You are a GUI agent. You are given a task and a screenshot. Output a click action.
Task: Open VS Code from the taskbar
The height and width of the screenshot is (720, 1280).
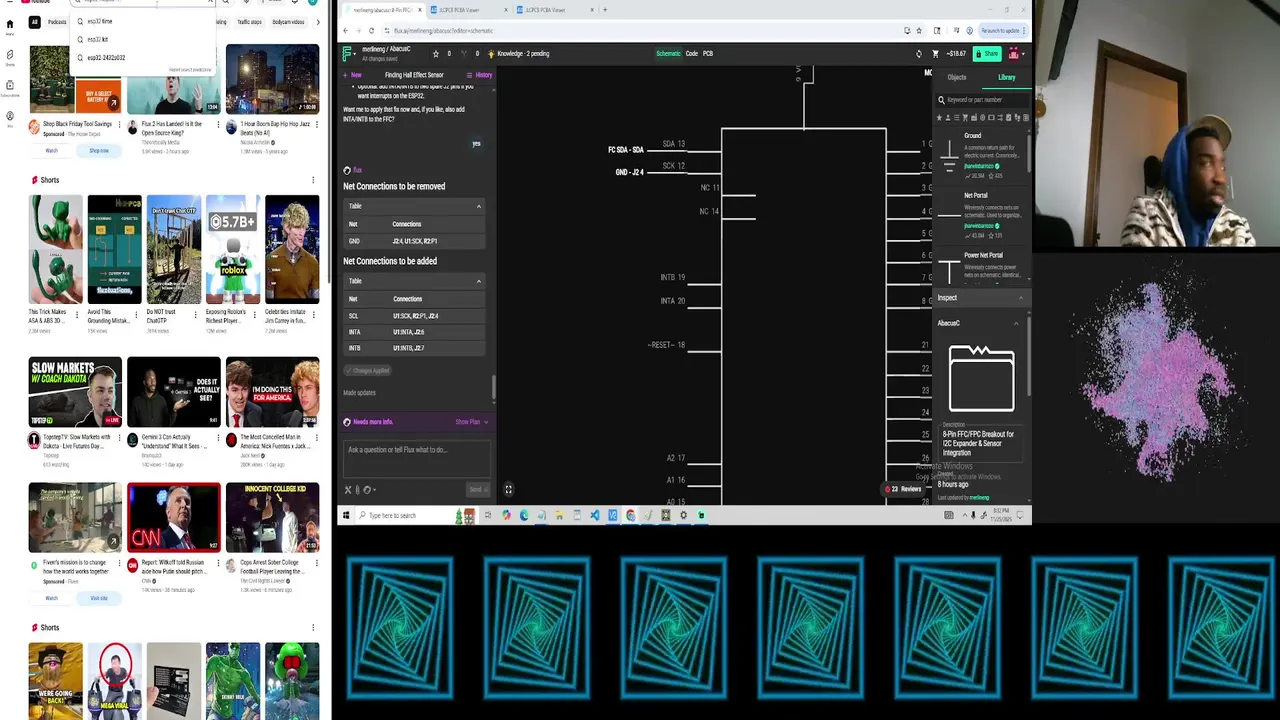coord(595,515)
